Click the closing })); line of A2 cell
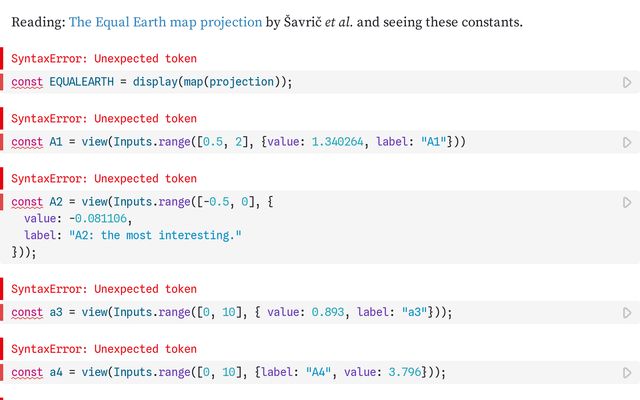 [x=24, y=252]
